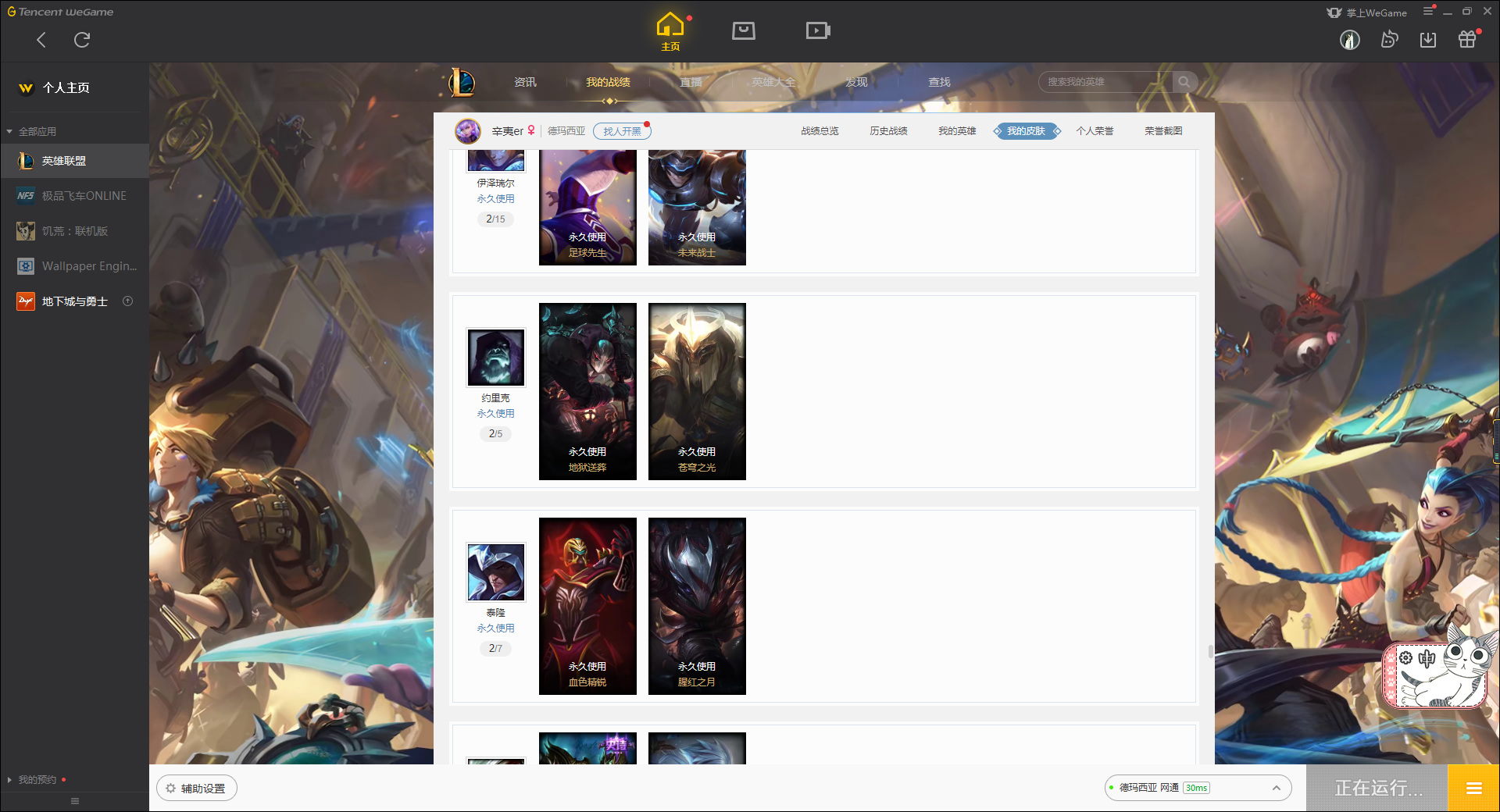The width and height of the screenshot is (1500, 812).
Task: Open the gift box icon
Action: tap(1467, 40)
